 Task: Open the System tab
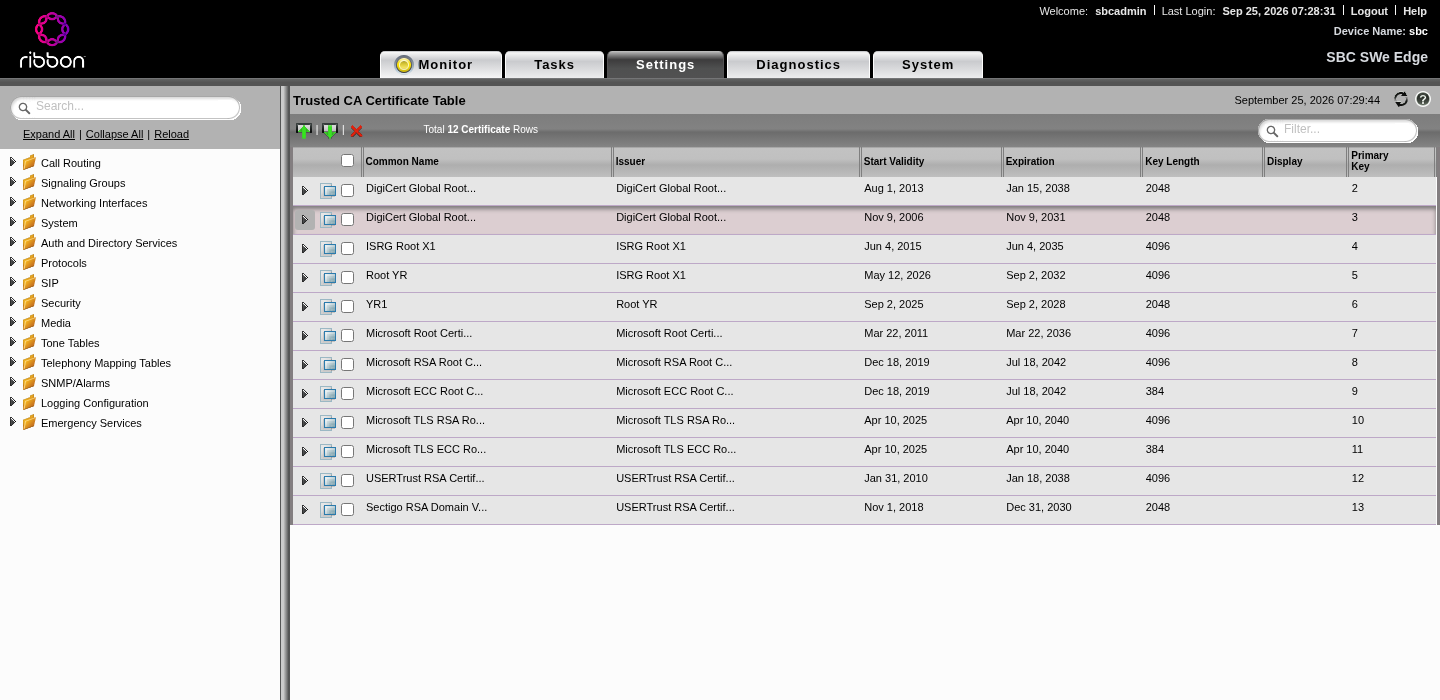tap(928, 64)
